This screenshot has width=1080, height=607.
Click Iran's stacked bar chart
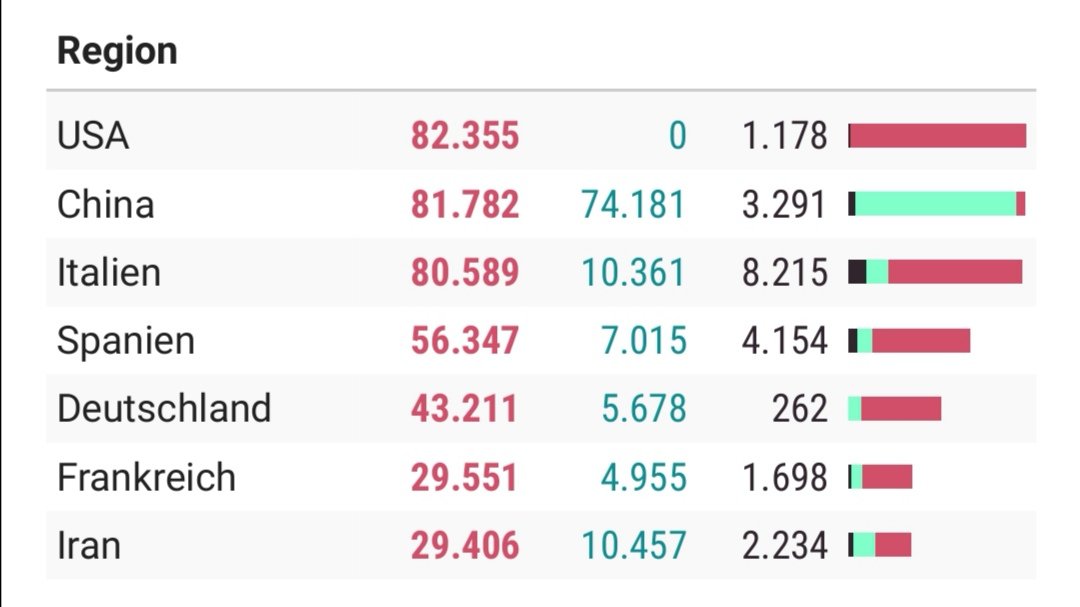pyautogui.click(x=880, y=545)
